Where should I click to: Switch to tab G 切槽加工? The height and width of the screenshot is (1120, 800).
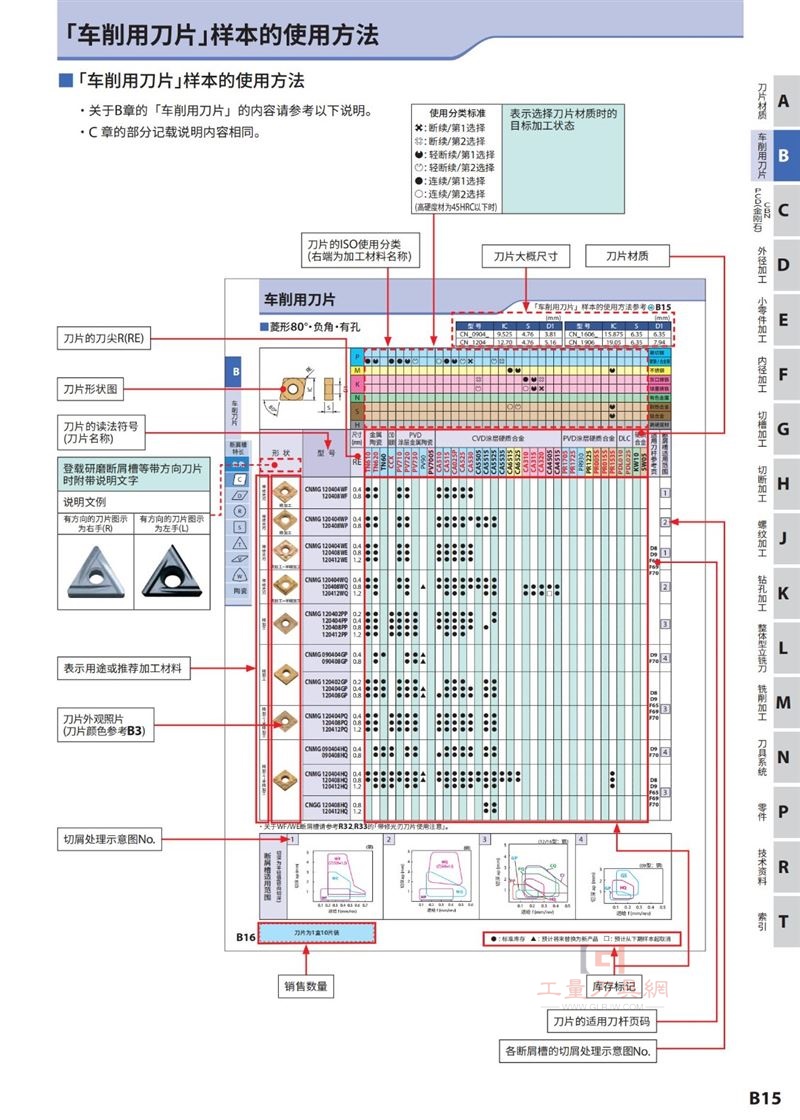click(x=777, y=429)
